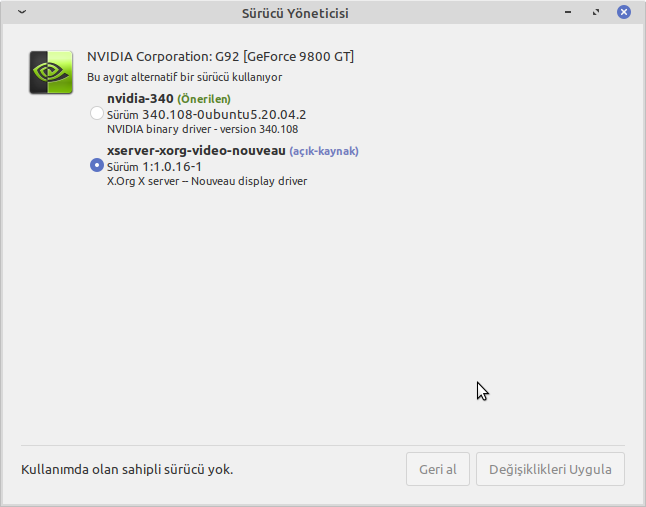646x507 pixels.
Task: Click the NVIDIA Corporation: G92 [GeForce 9800 GT] heading
Action: (x=220, y=56)
